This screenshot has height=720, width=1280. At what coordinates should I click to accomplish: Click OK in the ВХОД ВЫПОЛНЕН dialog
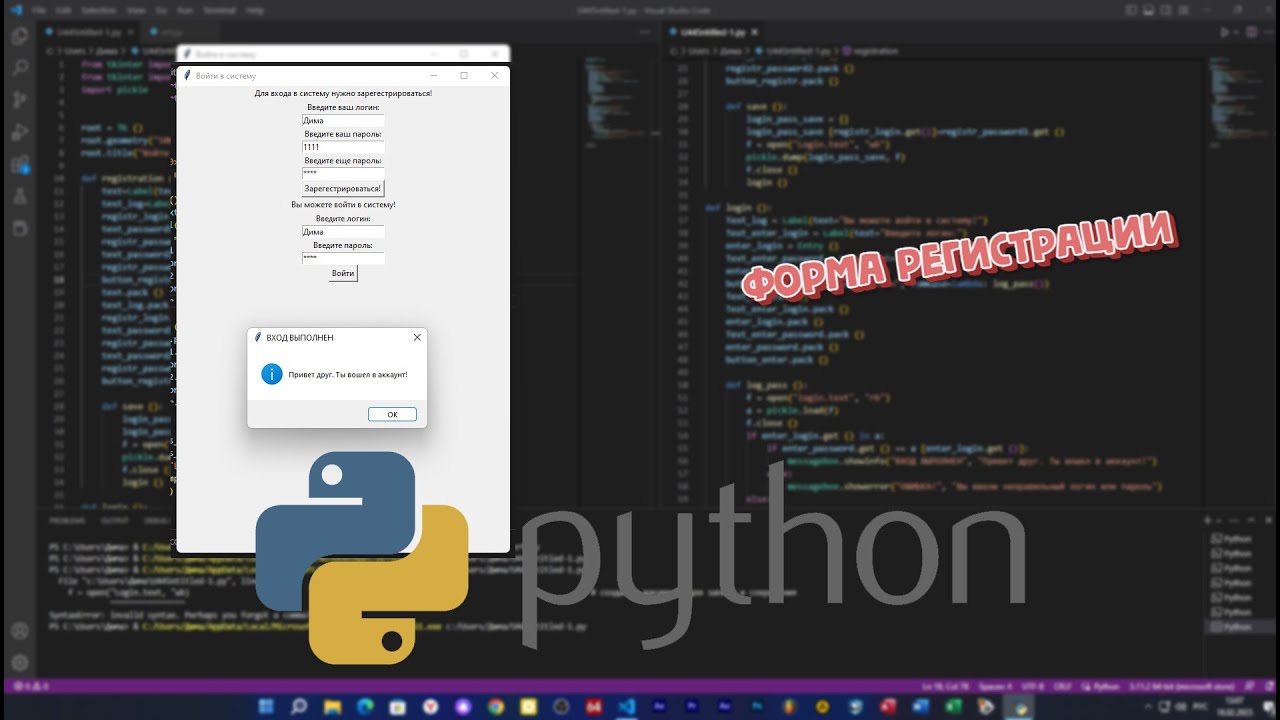(x=392, y=415)
